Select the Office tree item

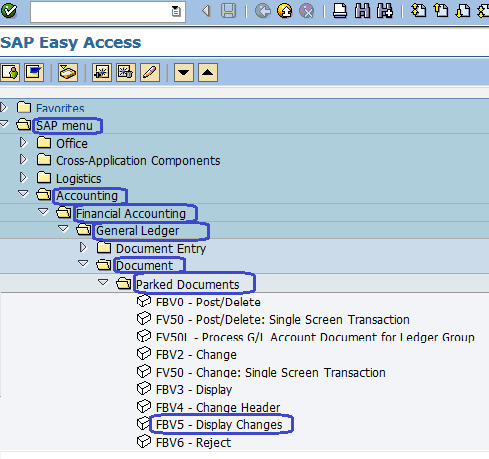(72, 144)
